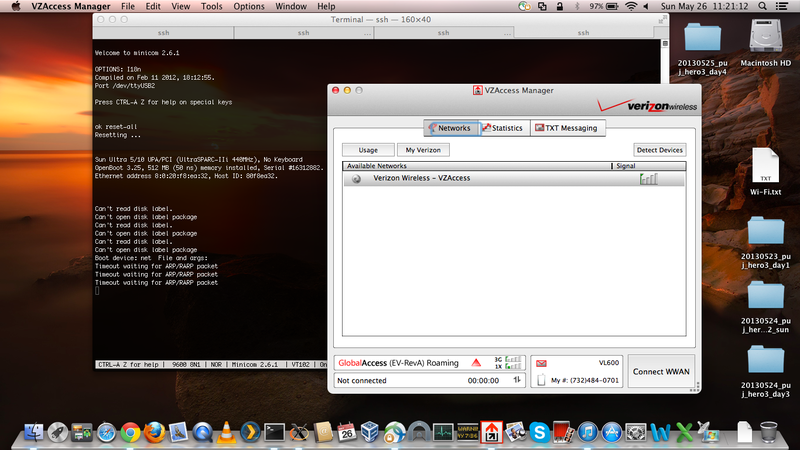Click the Connect WWAN button
800x450 pixels.
tap(660, 371)
